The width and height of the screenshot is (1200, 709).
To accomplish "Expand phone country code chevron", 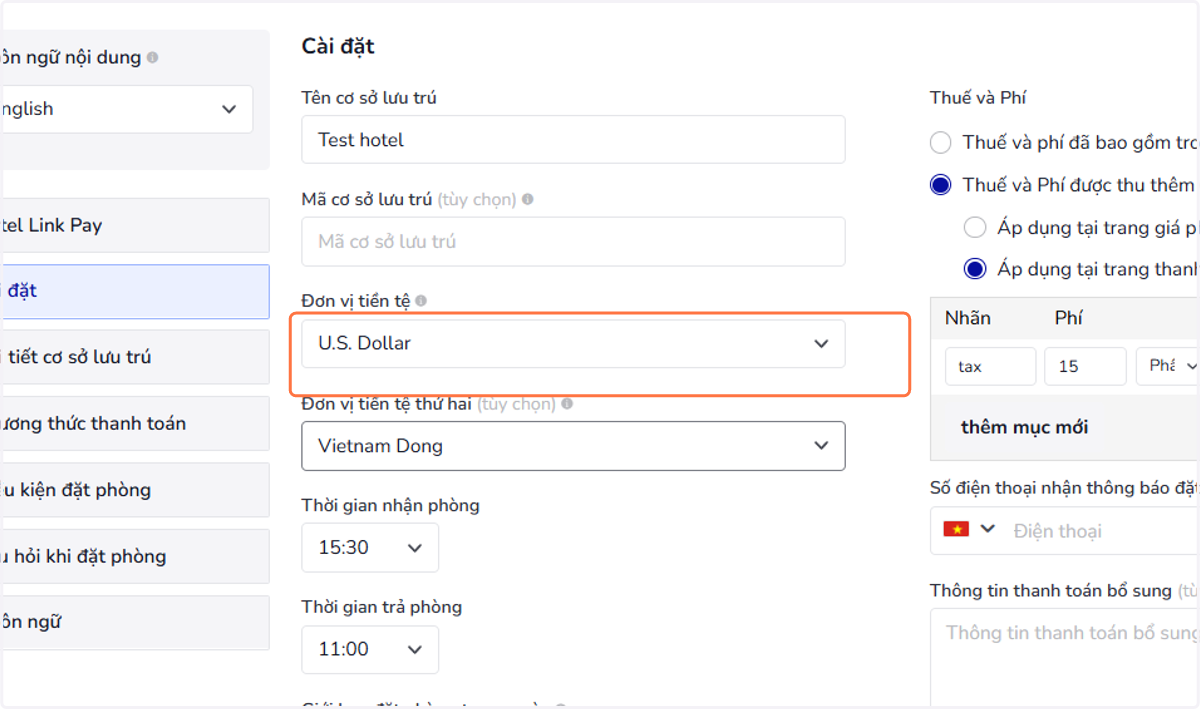I will [x=988, y=529].
